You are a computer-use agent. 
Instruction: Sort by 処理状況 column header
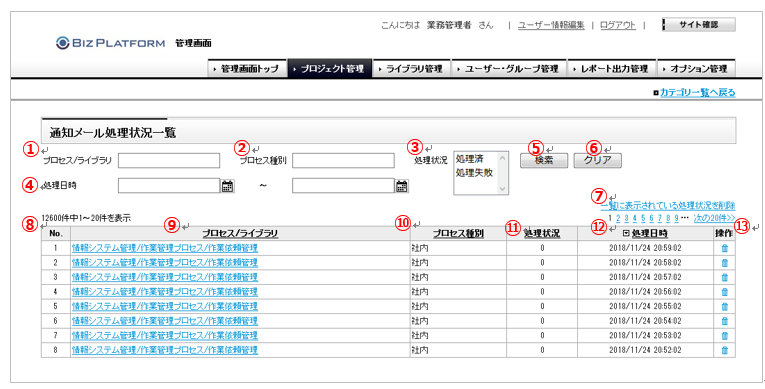(x=542, y=234)
